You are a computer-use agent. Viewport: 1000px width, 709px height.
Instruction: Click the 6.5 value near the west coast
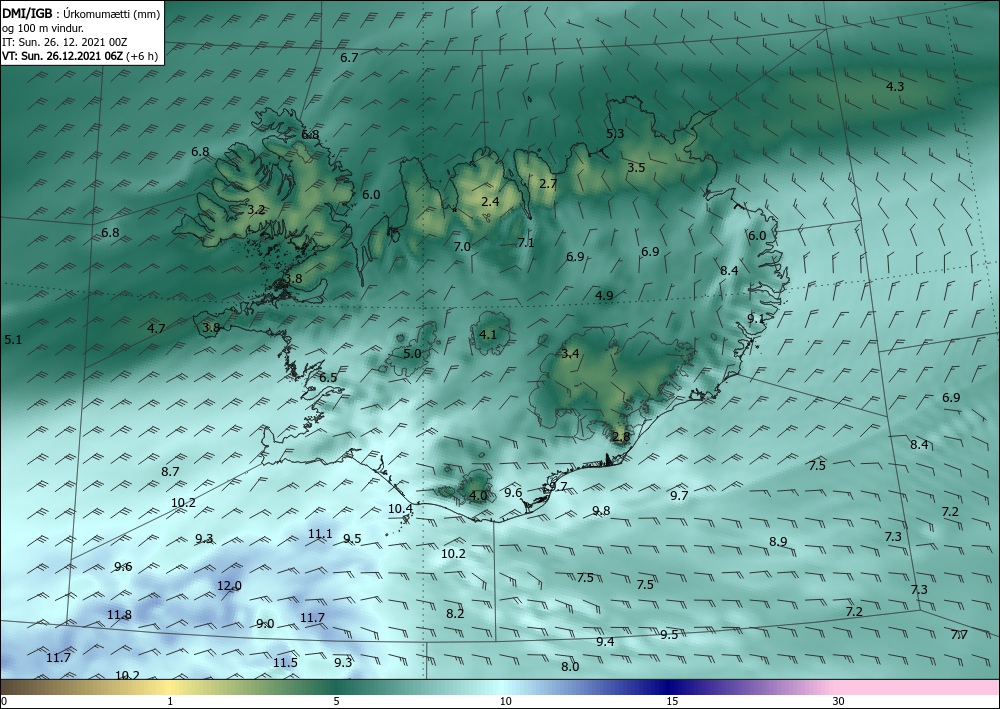click(328, 378)
